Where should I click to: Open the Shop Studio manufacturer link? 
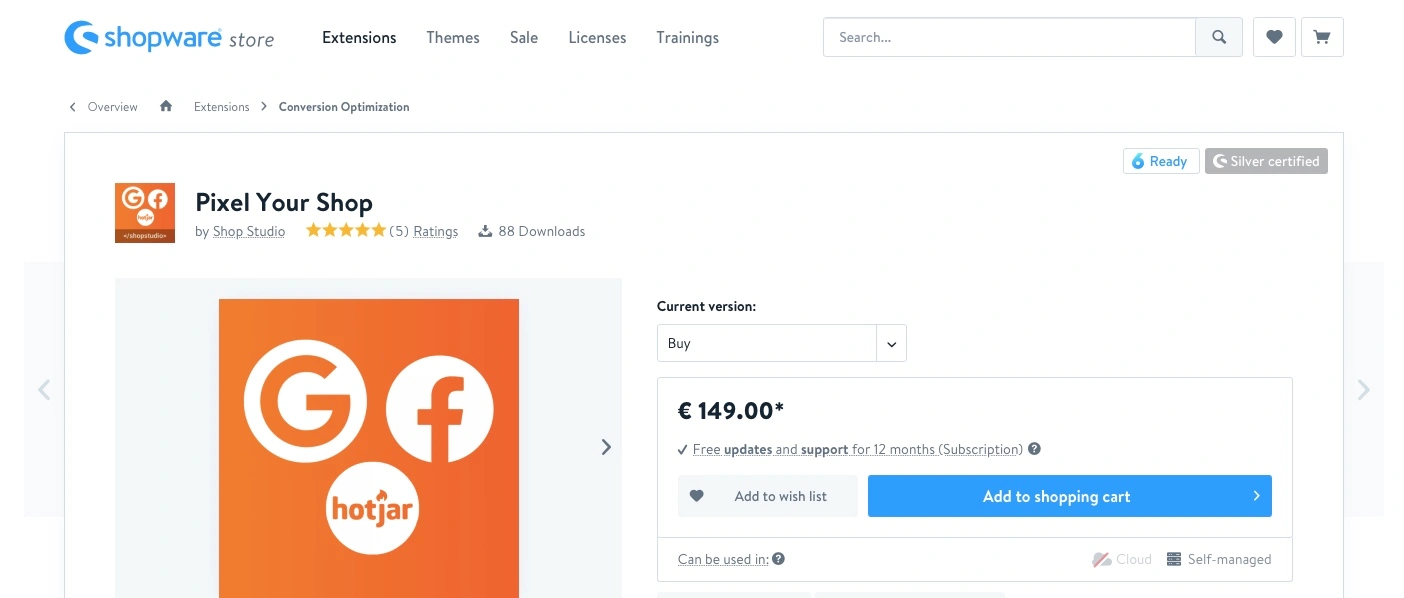249,232
